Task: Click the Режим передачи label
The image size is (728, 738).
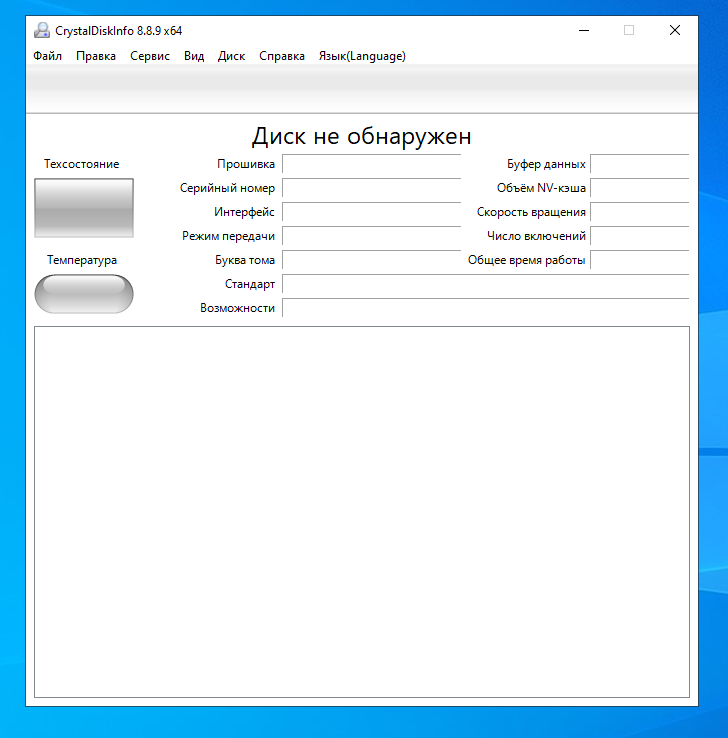Action: coord(228,236)
